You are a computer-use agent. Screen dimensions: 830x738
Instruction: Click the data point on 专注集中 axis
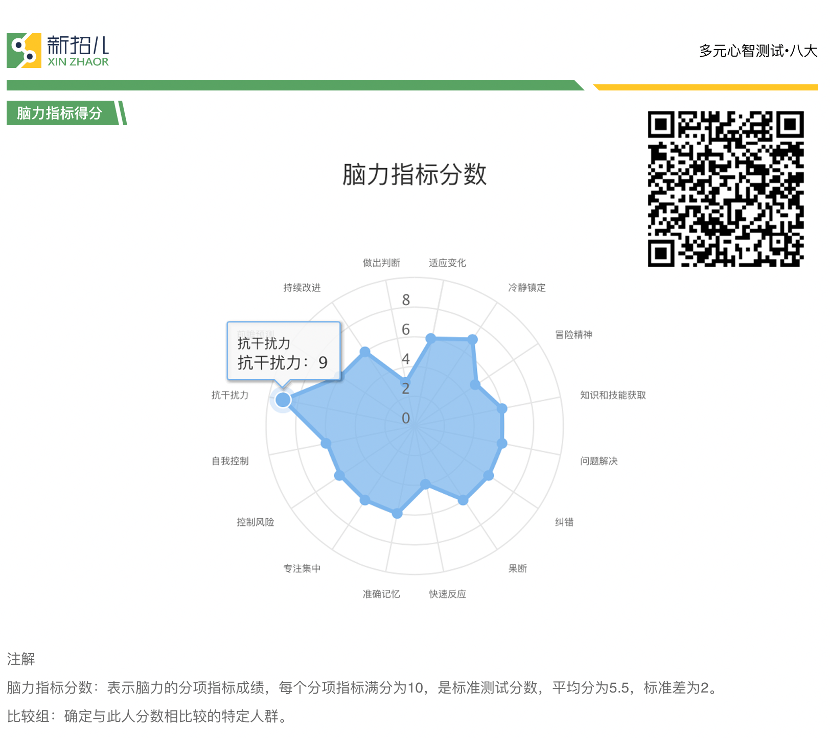365,500
